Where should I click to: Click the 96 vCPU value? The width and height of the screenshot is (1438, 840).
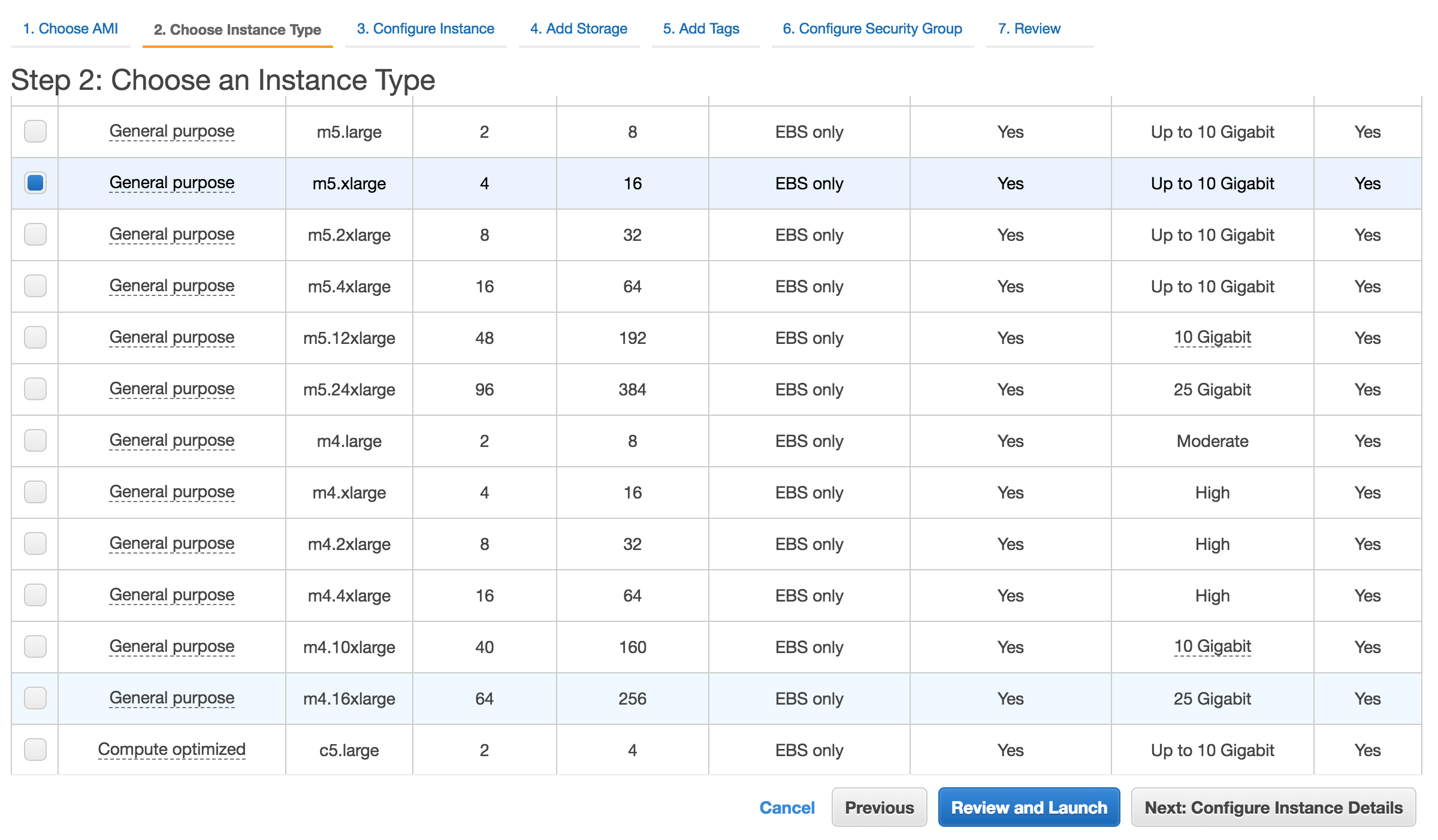pyautogui.click(x=485, y=389)
